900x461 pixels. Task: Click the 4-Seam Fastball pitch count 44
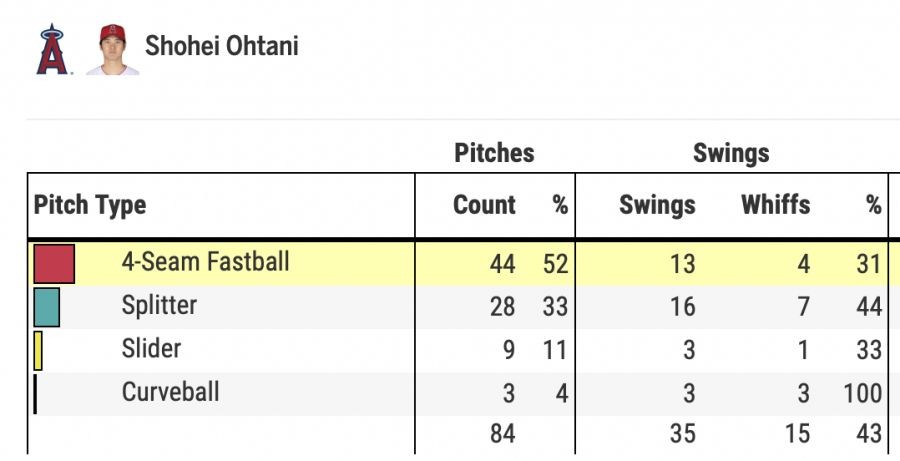tap(502, 264)
